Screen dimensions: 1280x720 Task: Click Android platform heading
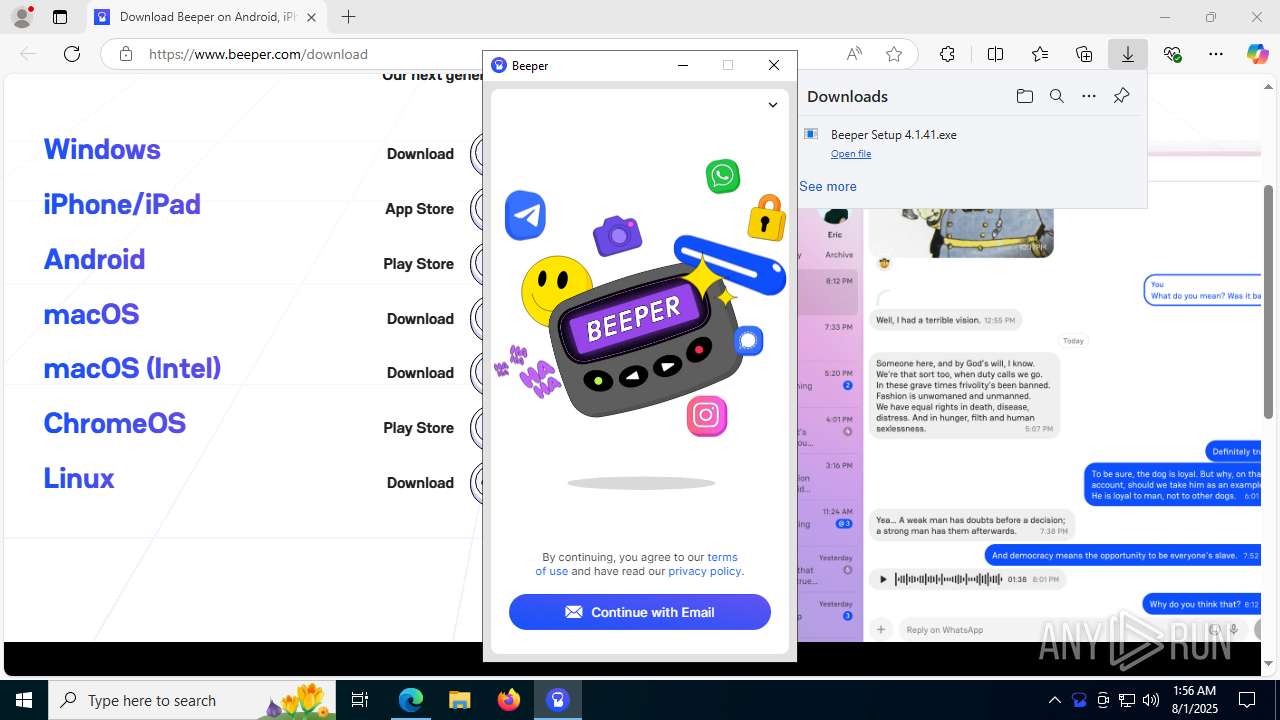click(x=94, y=259)
